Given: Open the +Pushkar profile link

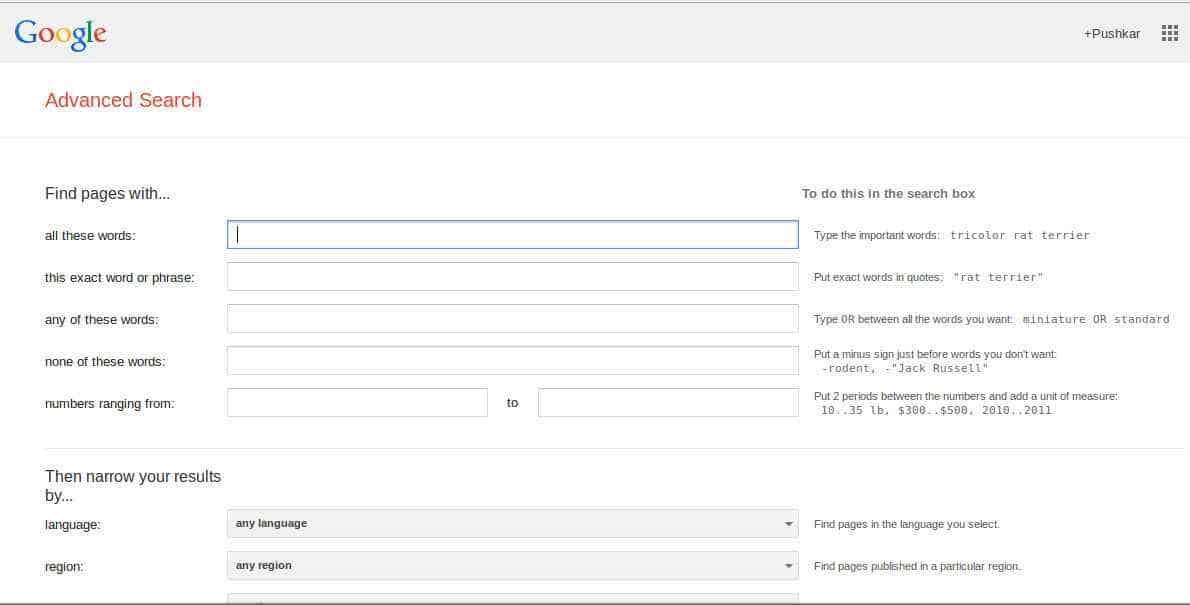Looking at the screenshot, I should click(1111, 34).
